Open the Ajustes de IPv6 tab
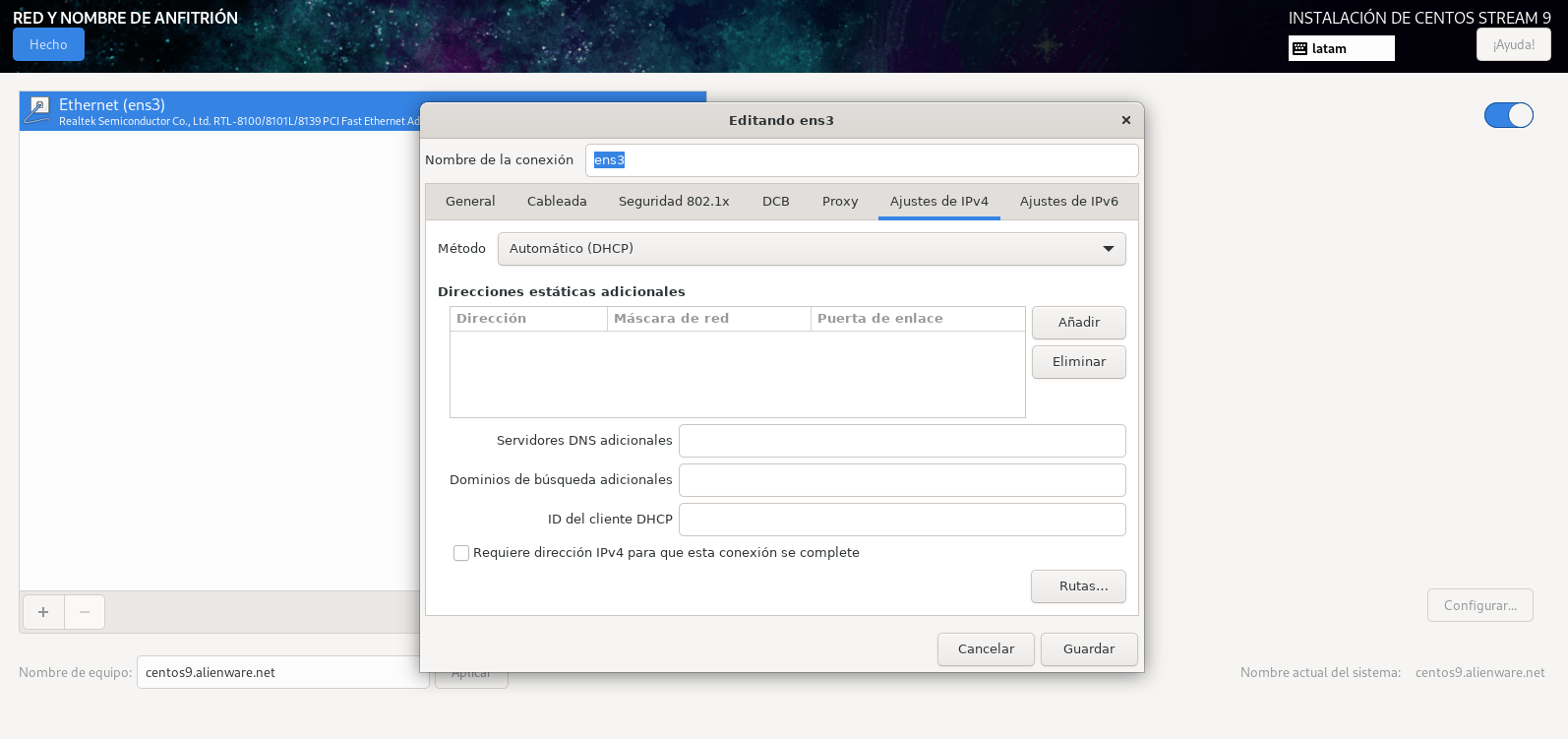Viewport: 1568px width, 739px height. tap(1068, 202)
